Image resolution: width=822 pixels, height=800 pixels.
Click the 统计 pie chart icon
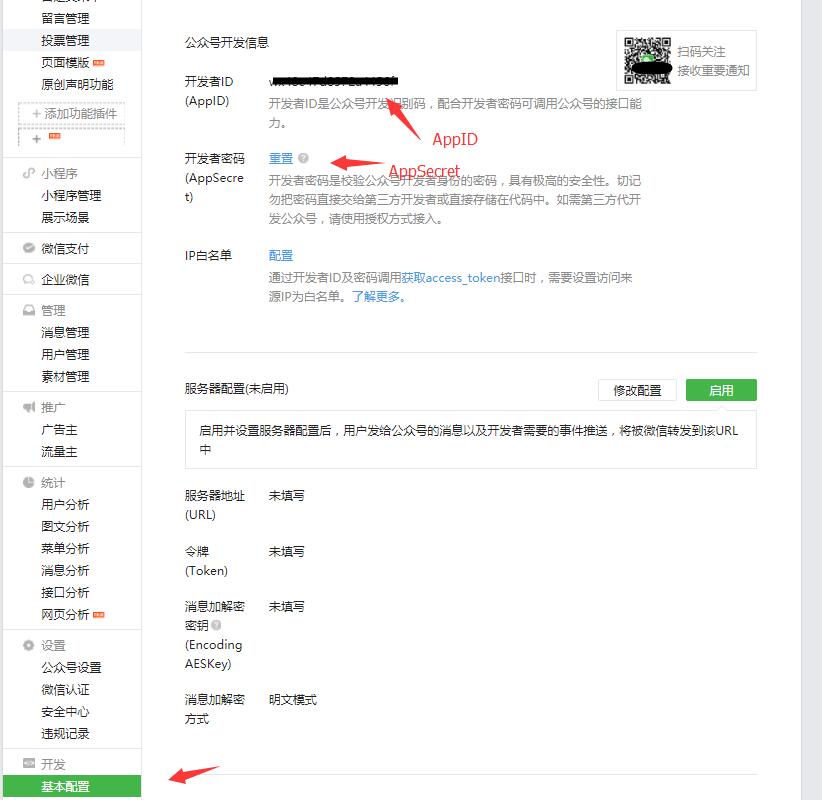pyautogui.click(x=28, y=482)
